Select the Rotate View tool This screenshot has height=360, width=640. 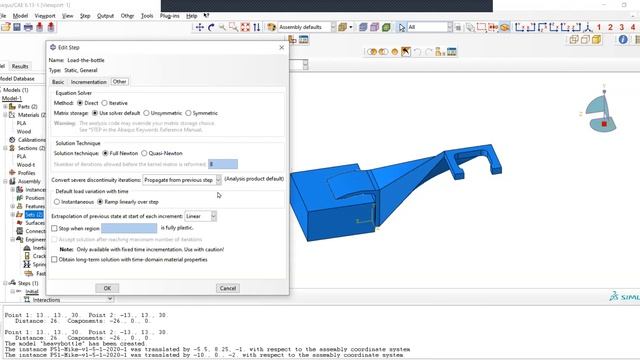pyautogui.click(x=211, y=27)
